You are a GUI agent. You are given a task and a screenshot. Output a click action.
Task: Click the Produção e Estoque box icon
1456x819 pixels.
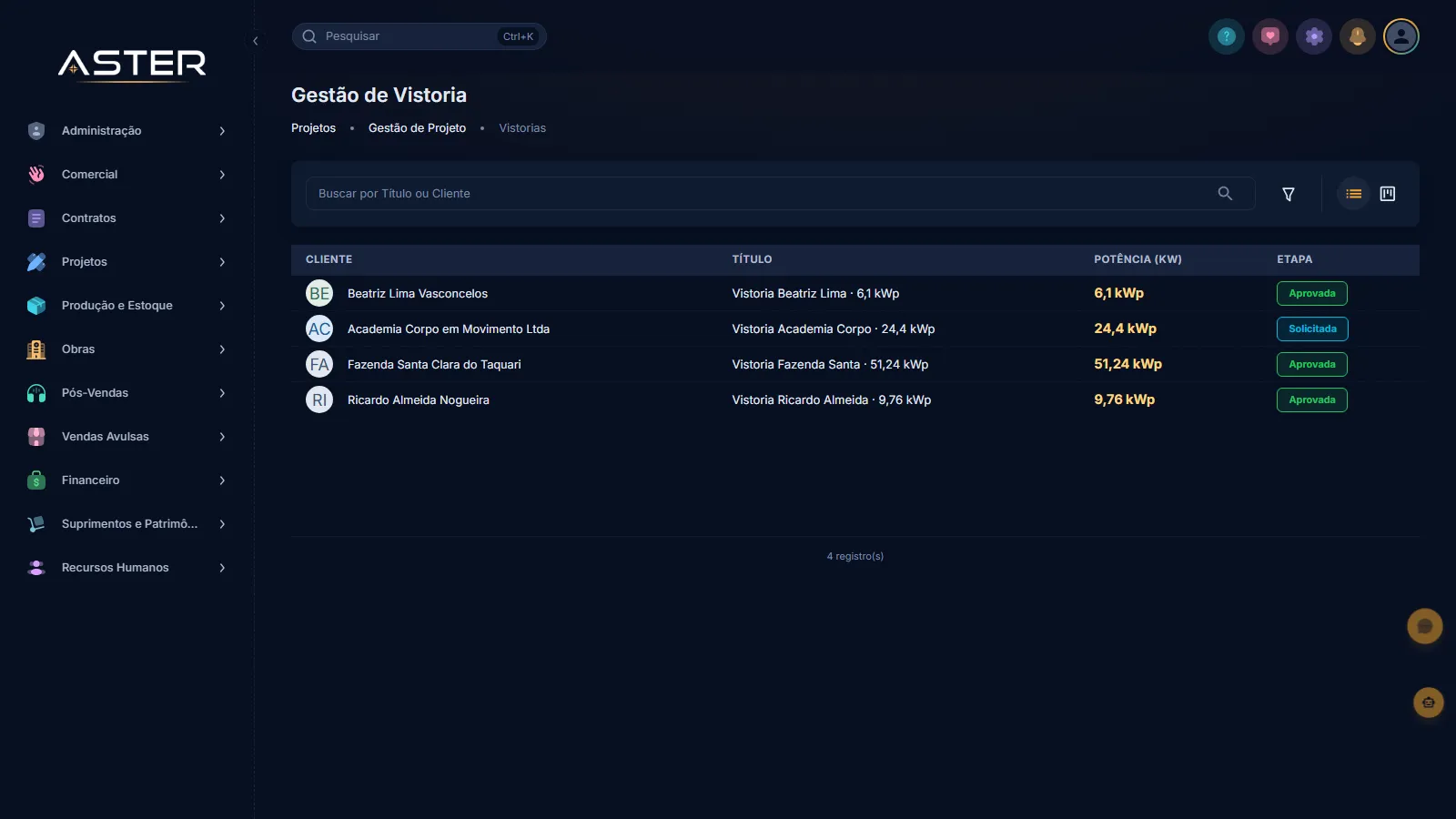(x=36, y=306)
